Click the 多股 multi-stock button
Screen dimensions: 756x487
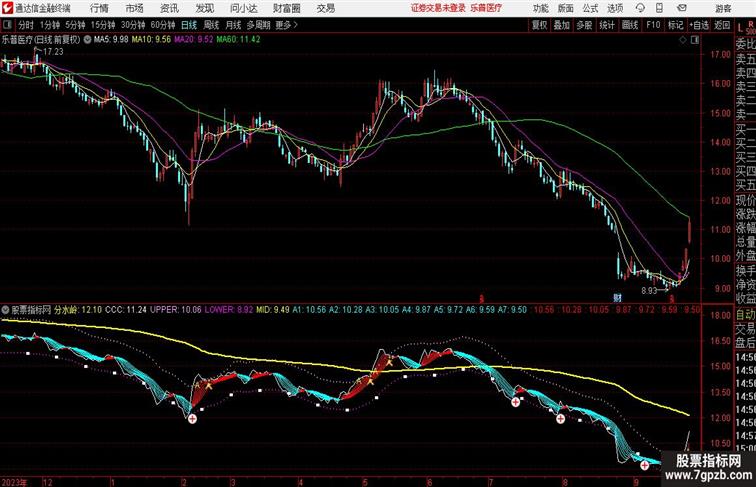584,25
